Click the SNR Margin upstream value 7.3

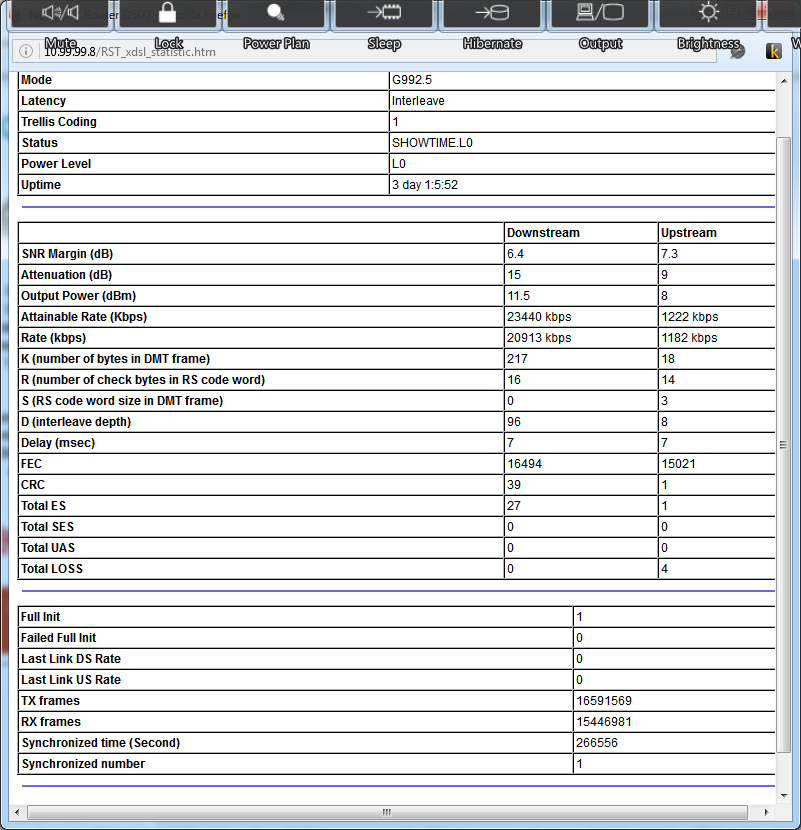click(669, 254)
